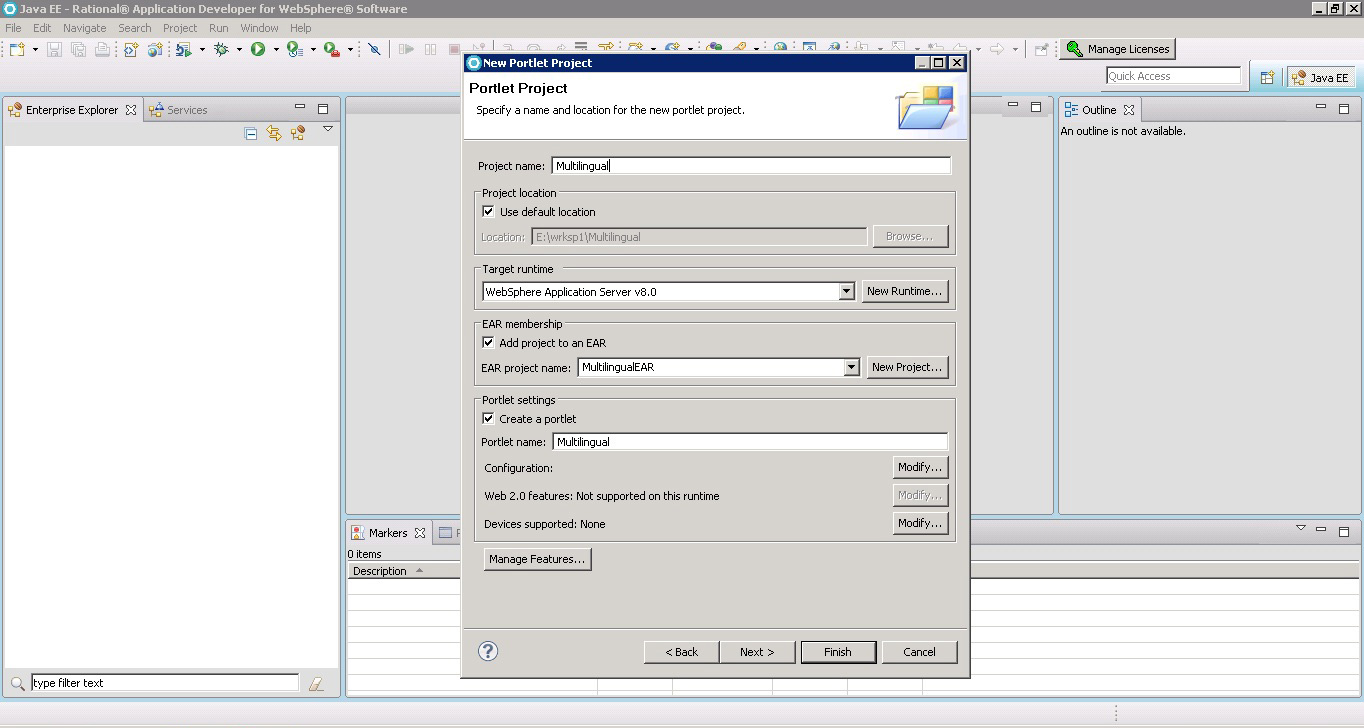The image size is (1364, 728).
Task: Click Collapse All in Enterprise Explorer
Action: [x=251, y=133]
